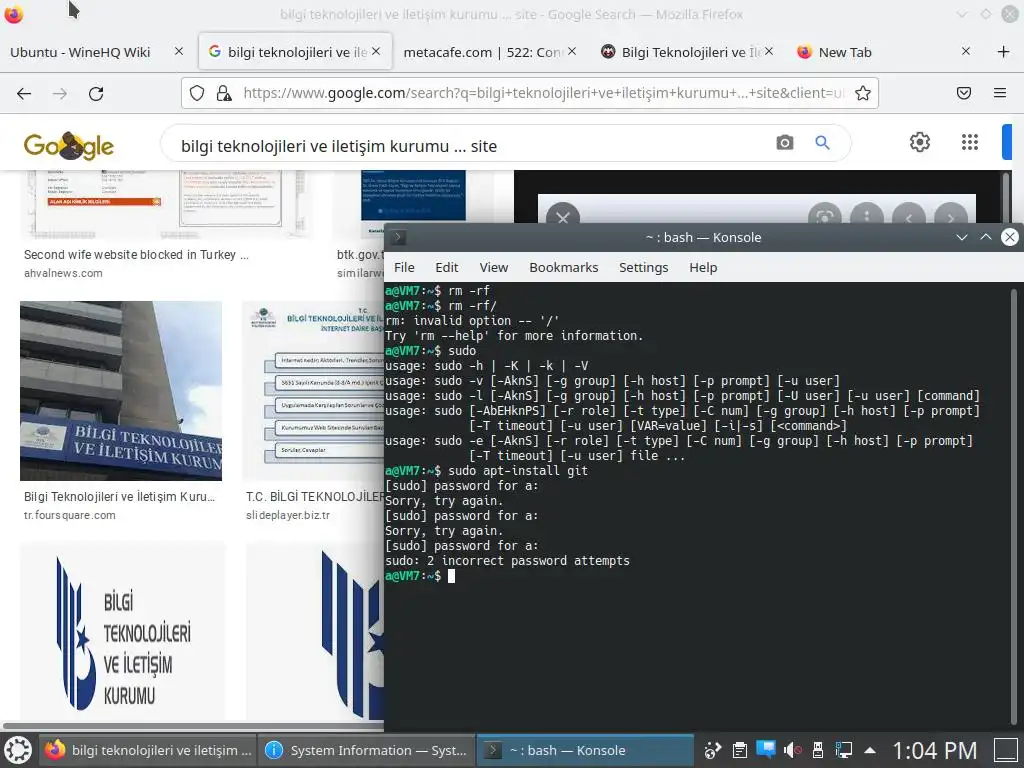Viewport: 1024px width, 768px height.
Task: Click the 'sudo: 2 incorrect password attempts' line
Action: click(x=507, y=560)
